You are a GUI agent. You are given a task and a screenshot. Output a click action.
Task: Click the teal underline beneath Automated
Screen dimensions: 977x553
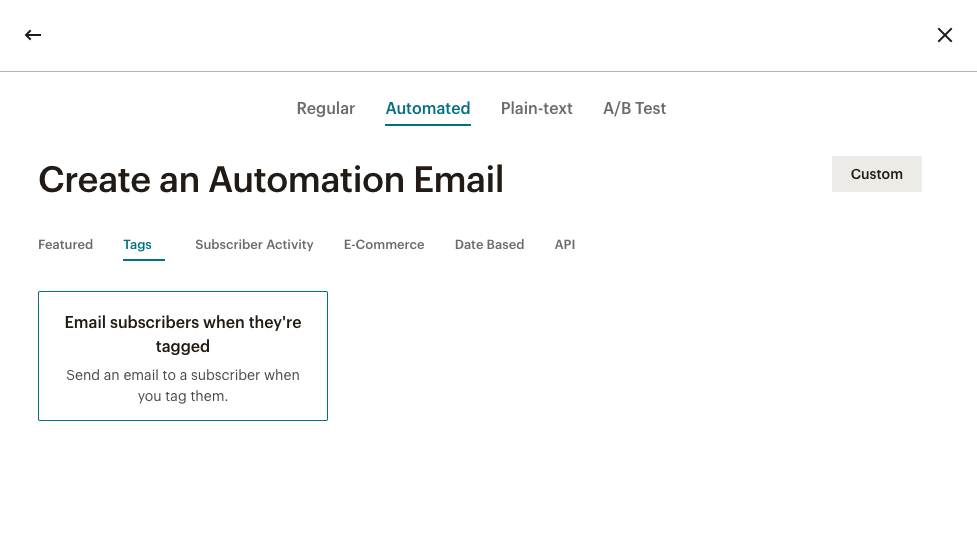point(427,125)
